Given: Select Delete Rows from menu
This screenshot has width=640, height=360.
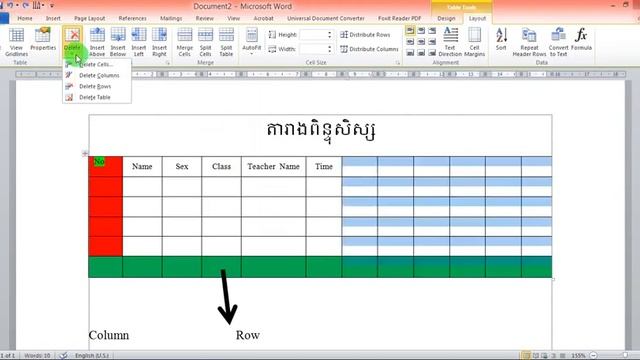Looking at the screenshot, I should (96, 87).
